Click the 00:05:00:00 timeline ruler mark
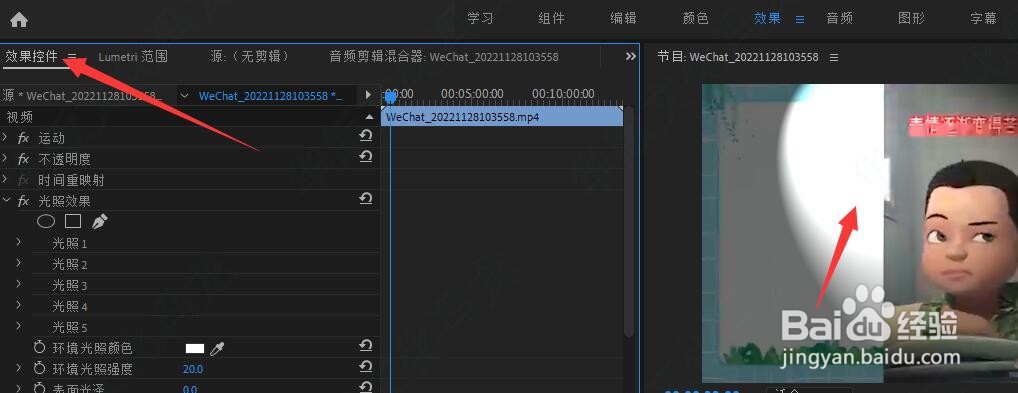Screen dimensions: 1018x393 pyautogui.click(x=472, y=94)
